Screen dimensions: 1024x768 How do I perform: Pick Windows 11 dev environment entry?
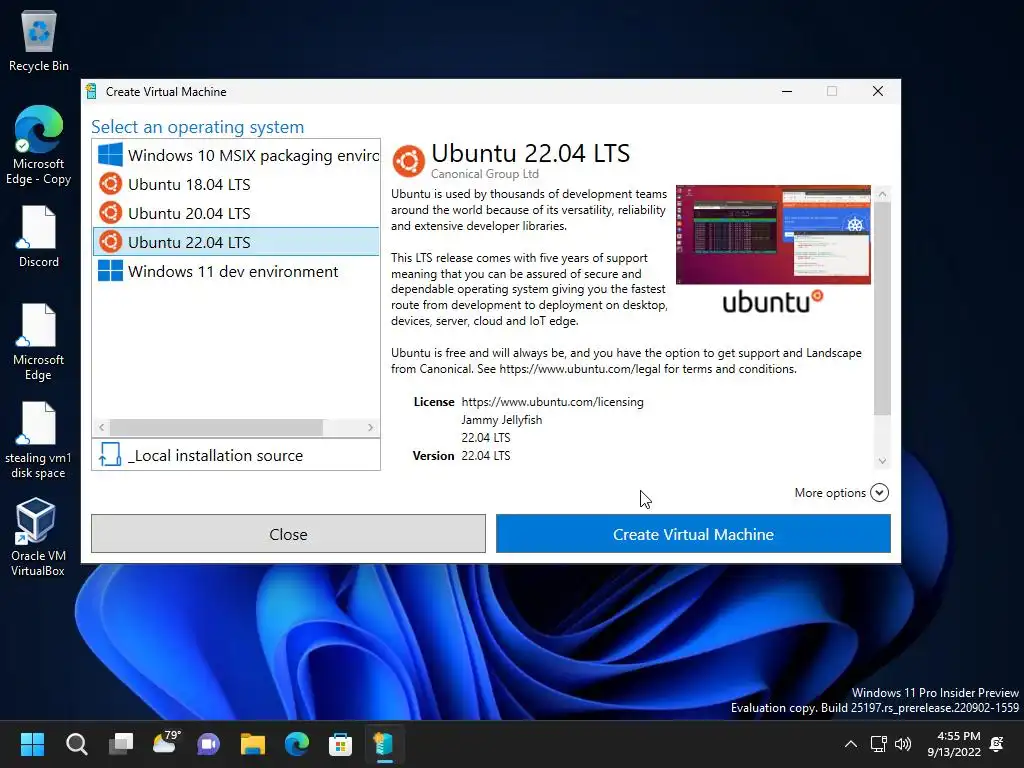pyautogui.click(x=236, y=271)
